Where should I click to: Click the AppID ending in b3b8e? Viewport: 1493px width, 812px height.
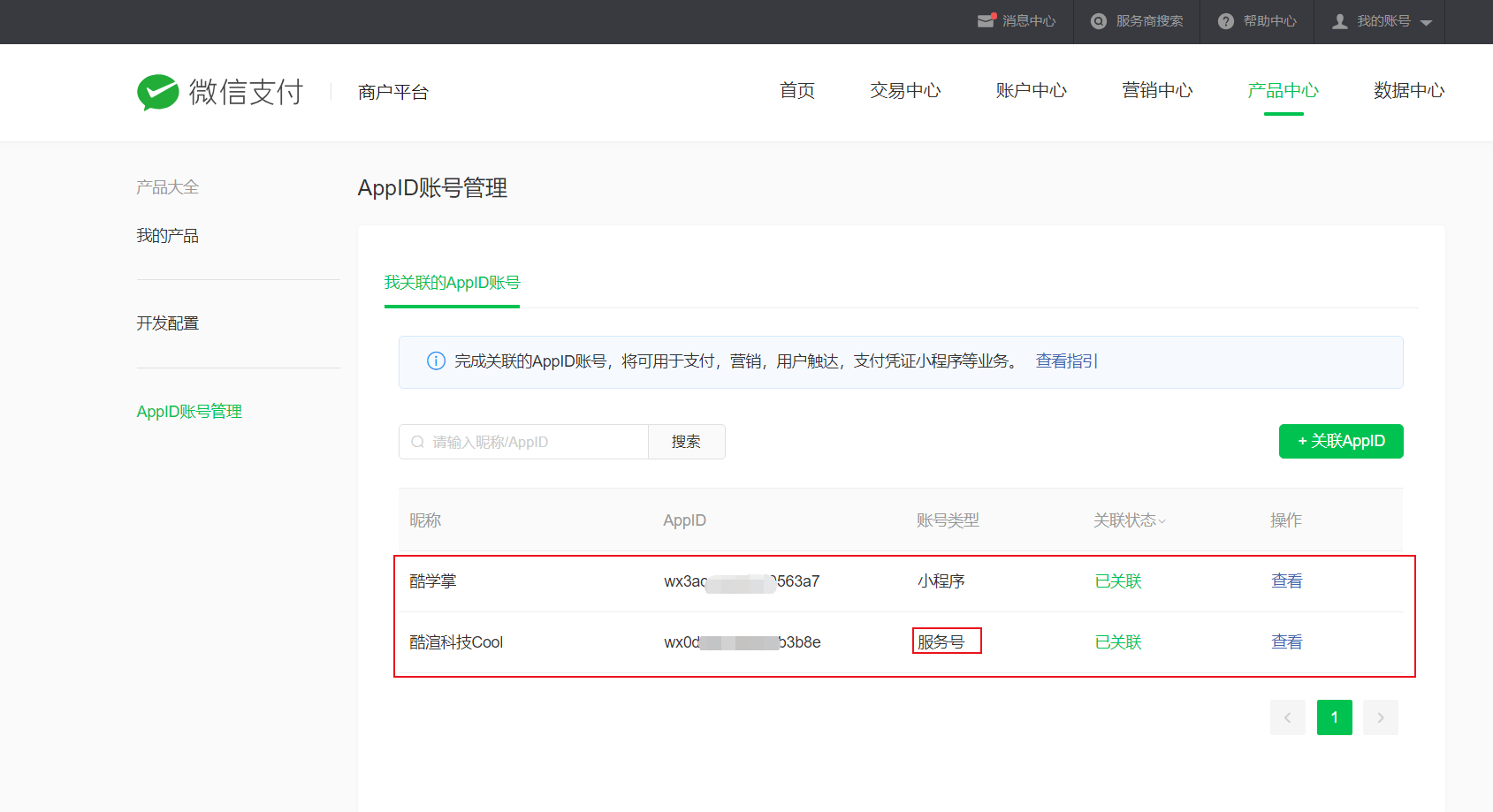743,642
